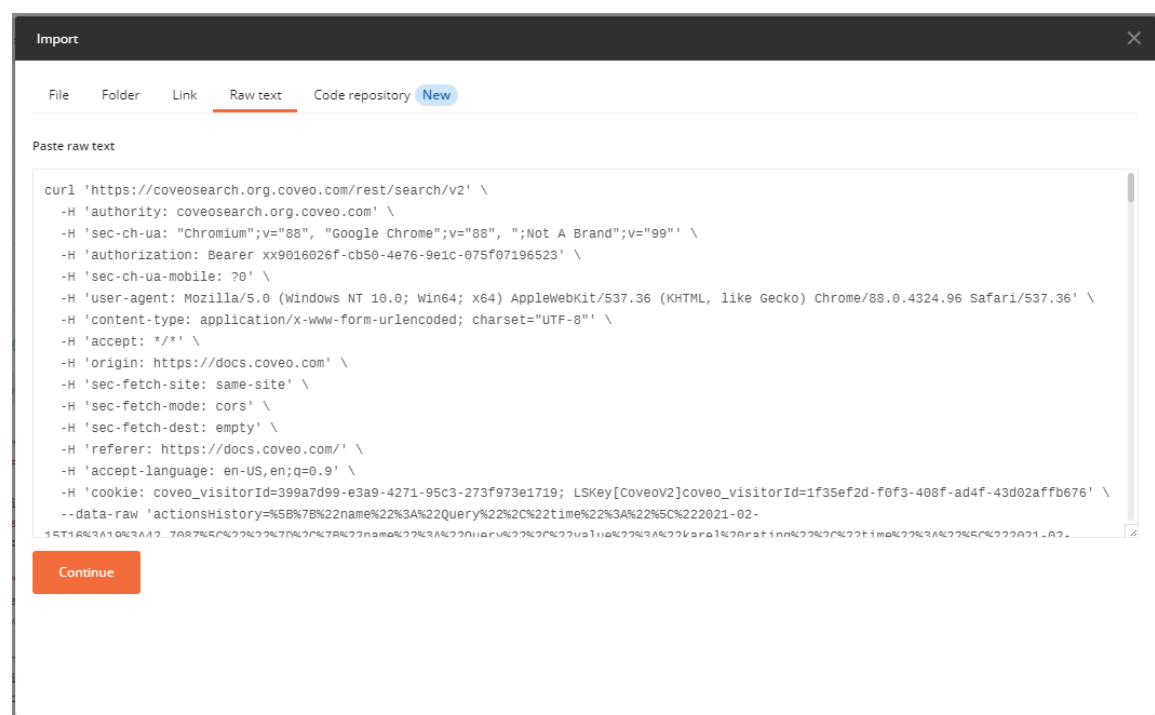
Task: Place cursor on the origin header line
Action: 205,363
